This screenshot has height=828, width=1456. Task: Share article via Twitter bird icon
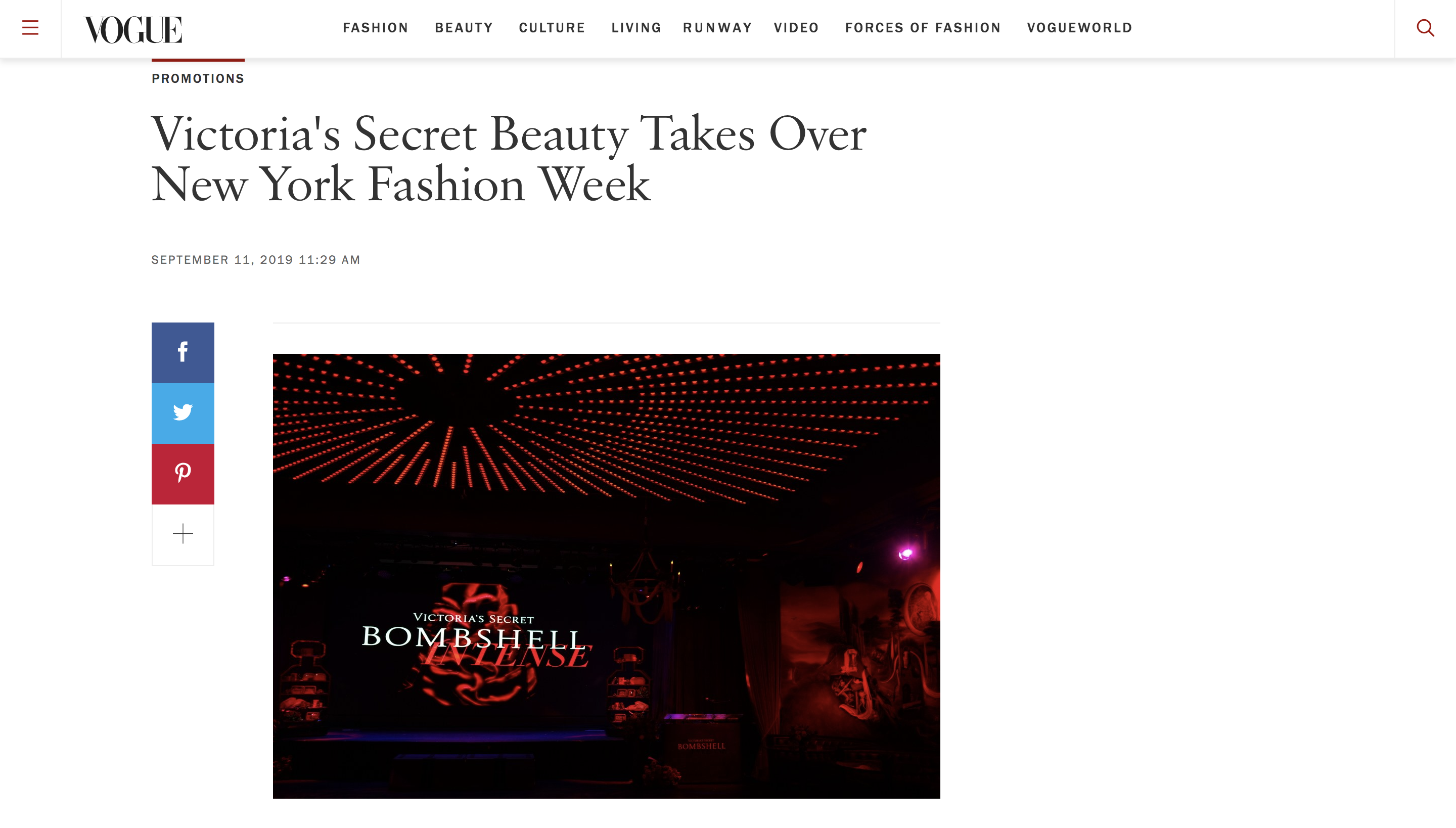183,413
